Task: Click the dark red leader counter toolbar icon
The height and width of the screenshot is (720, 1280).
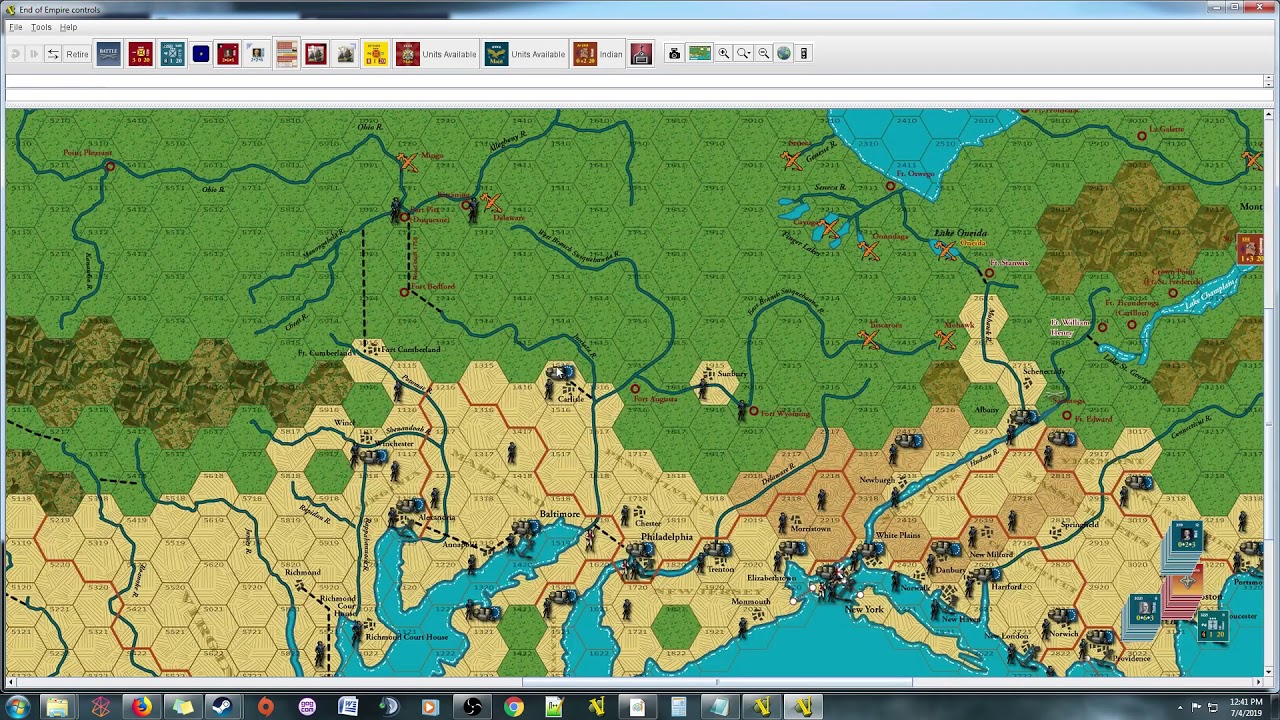Action: point(228,54)
